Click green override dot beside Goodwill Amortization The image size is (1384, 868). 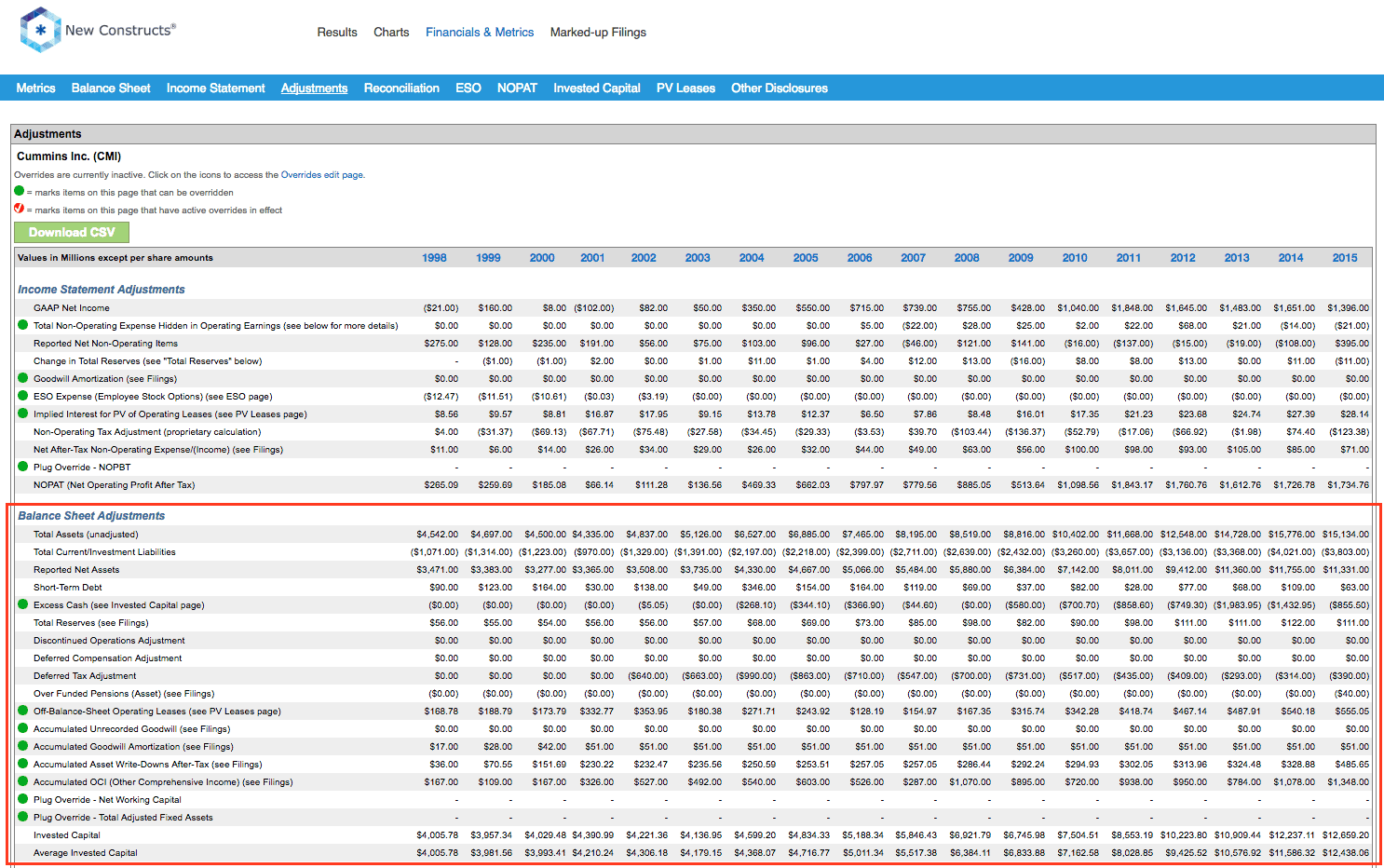pyautogui.click(x=23, y=378)
